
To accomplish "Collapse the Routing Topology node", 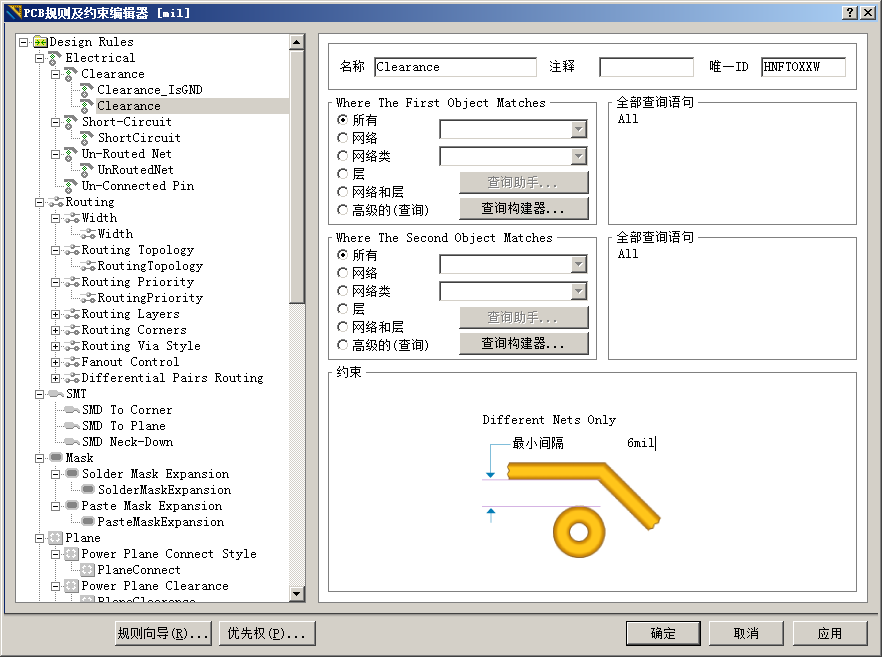I will [55, 250].
